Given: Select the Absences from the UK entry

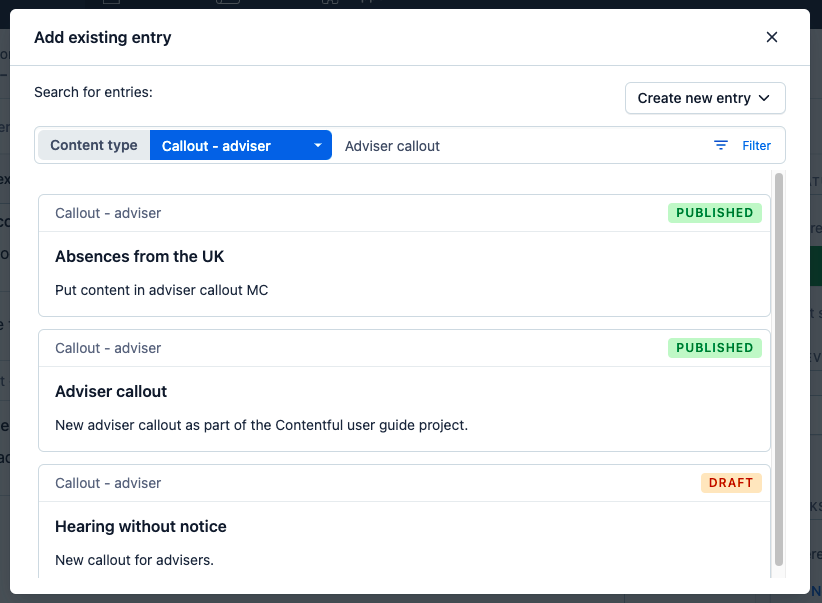Looking at the screenshot, I should 140,256.
